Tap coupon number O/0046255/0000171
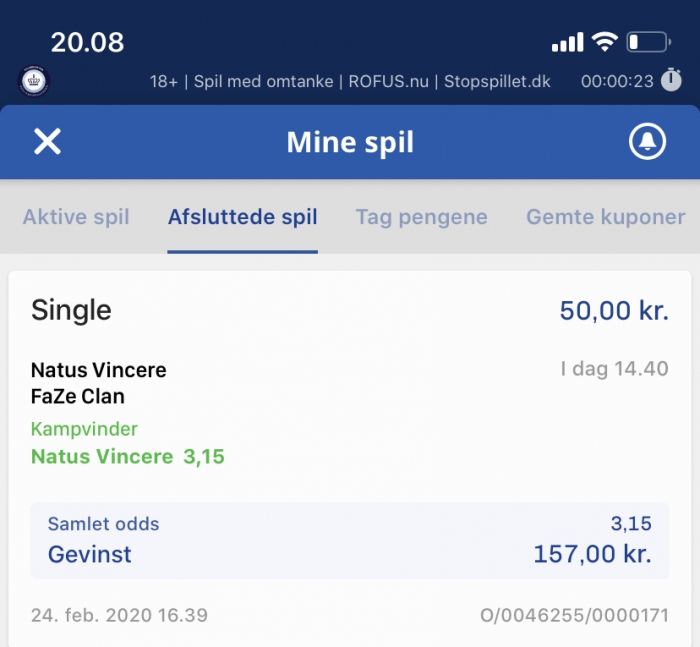This screenshot has height=647, width=700. 574,615
